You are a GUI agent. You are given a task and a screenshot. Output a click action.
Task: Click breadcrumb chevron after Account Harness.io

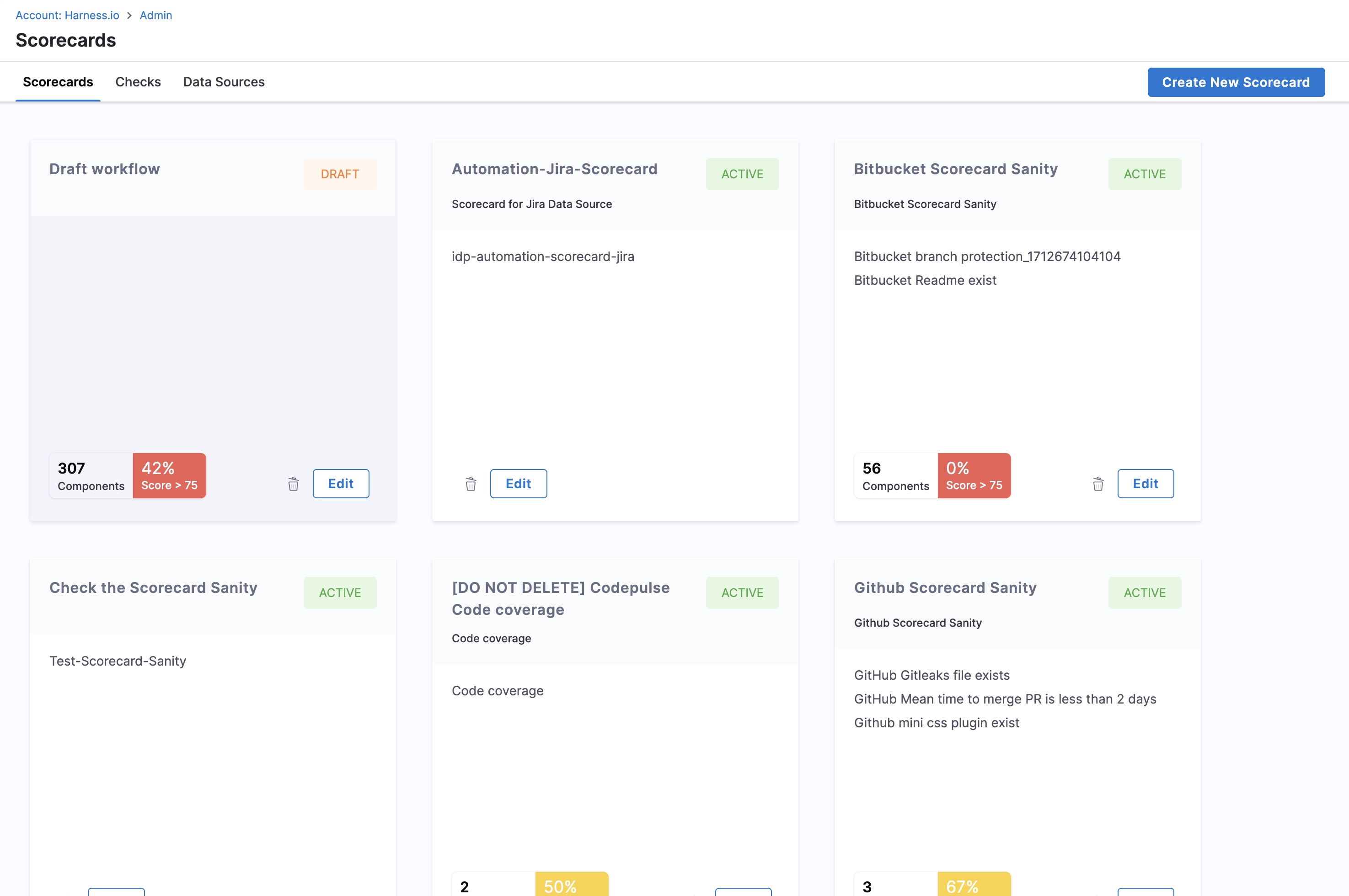click(129, 16)
